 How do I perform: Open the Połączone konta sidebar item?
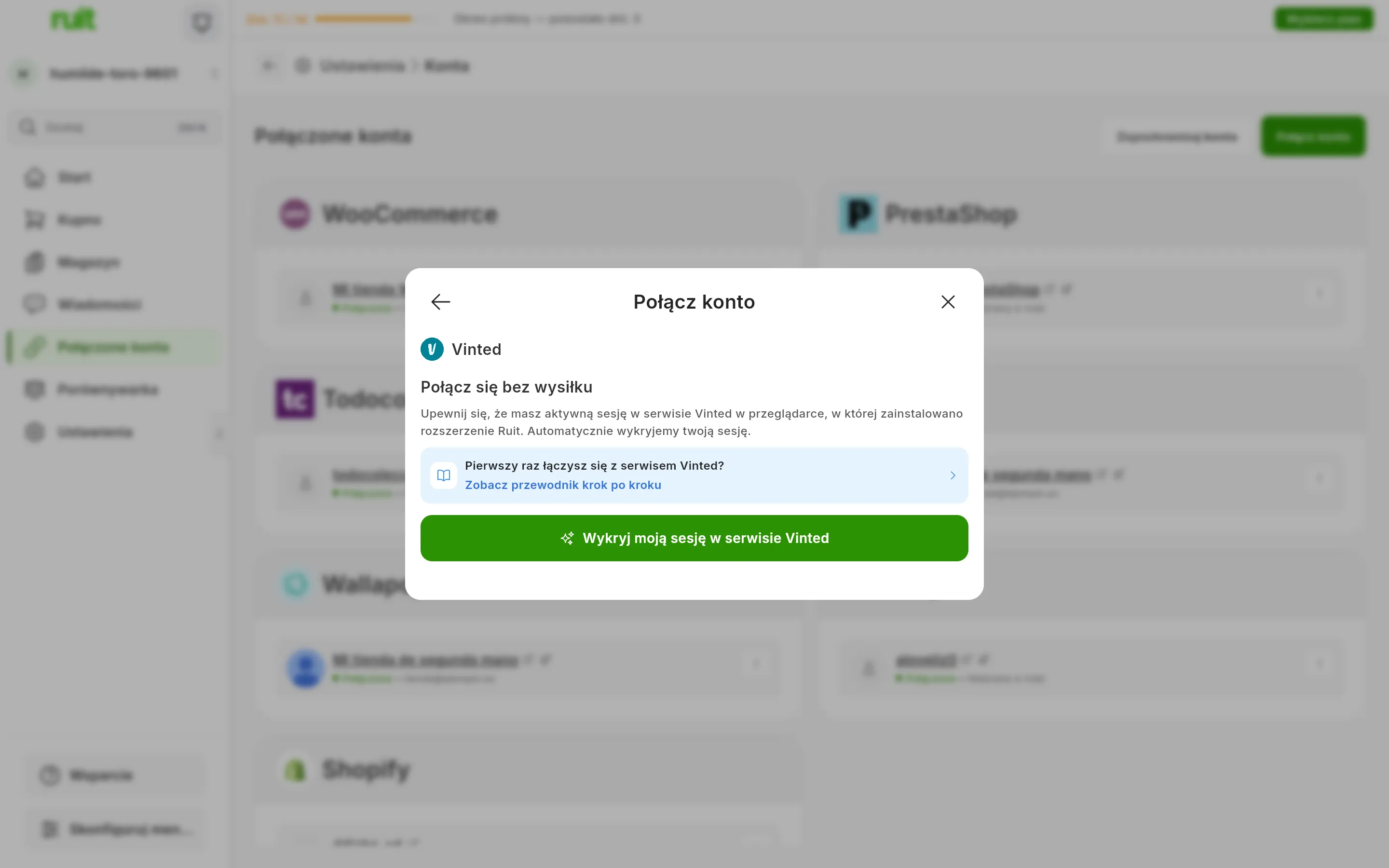(x=115, y=347)
